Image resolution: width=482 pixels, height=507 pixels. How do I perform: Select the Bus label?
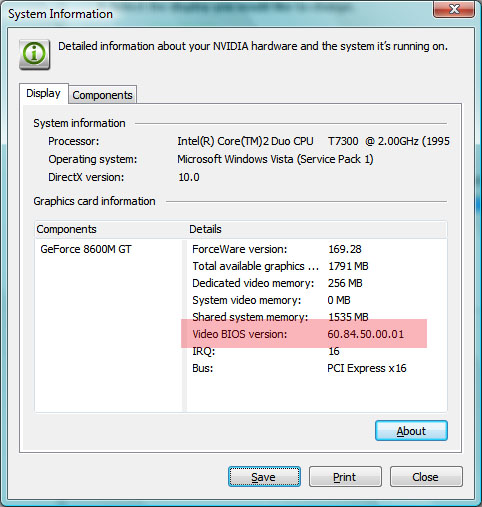[203, 368]
